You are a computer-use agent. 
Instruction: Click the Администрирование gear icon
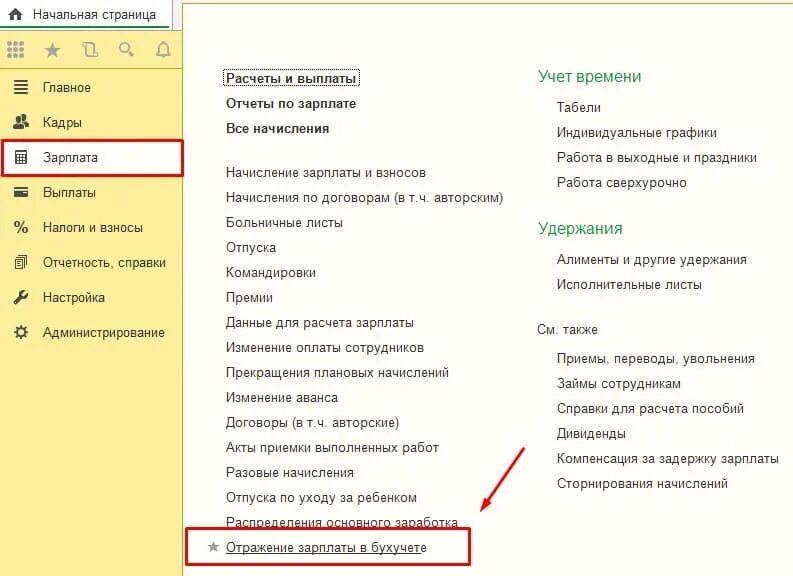(21, 332)
